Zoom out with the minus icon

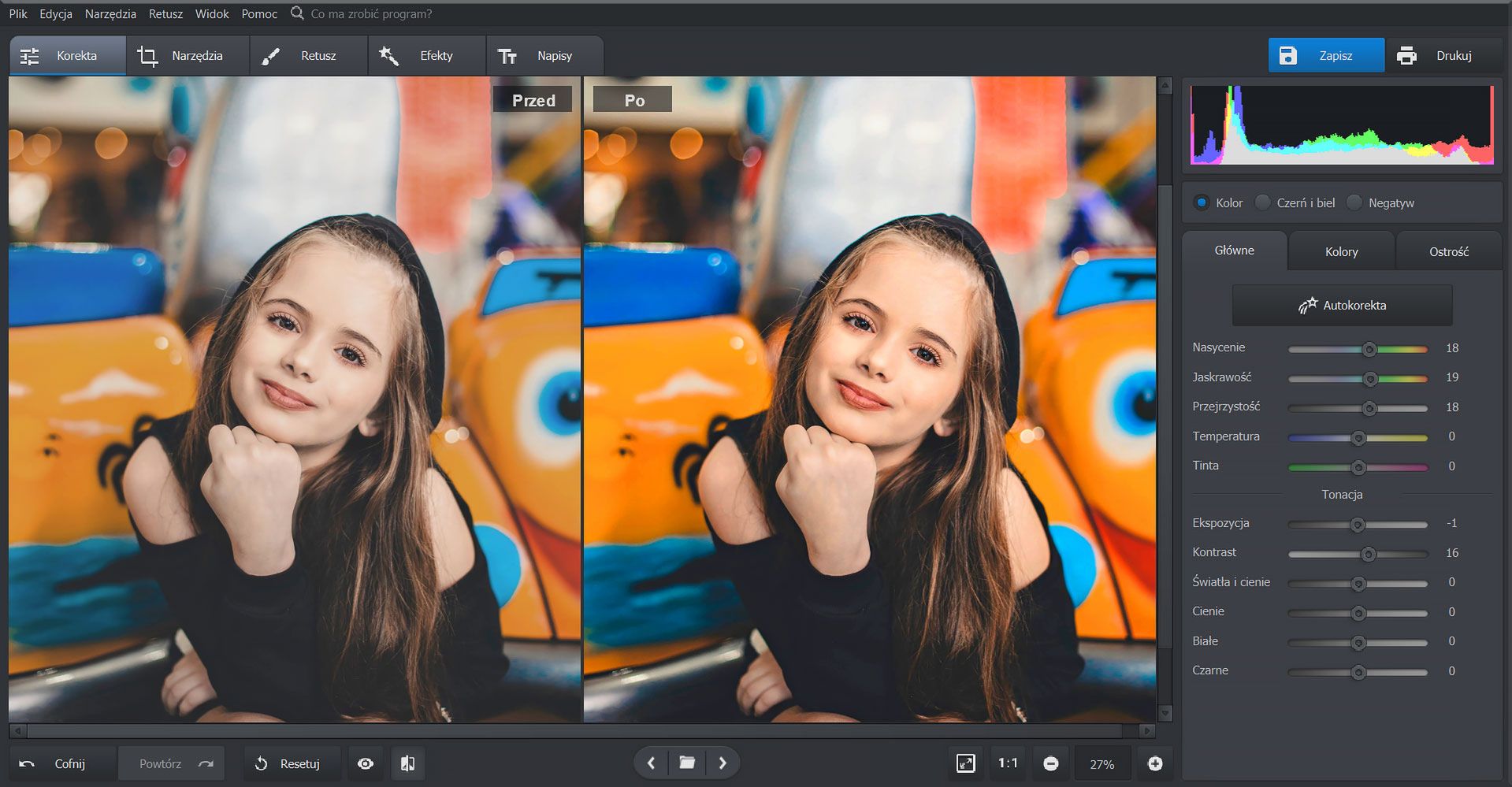1051,763
